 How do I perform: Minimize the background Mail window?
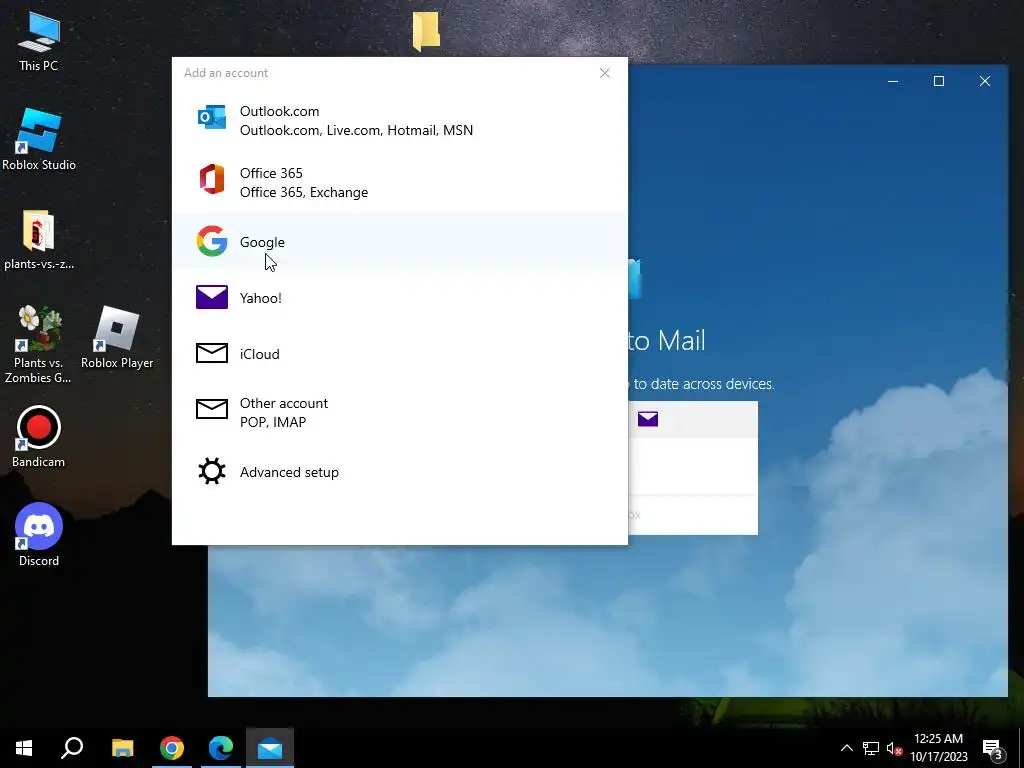[x=893, y=81]
